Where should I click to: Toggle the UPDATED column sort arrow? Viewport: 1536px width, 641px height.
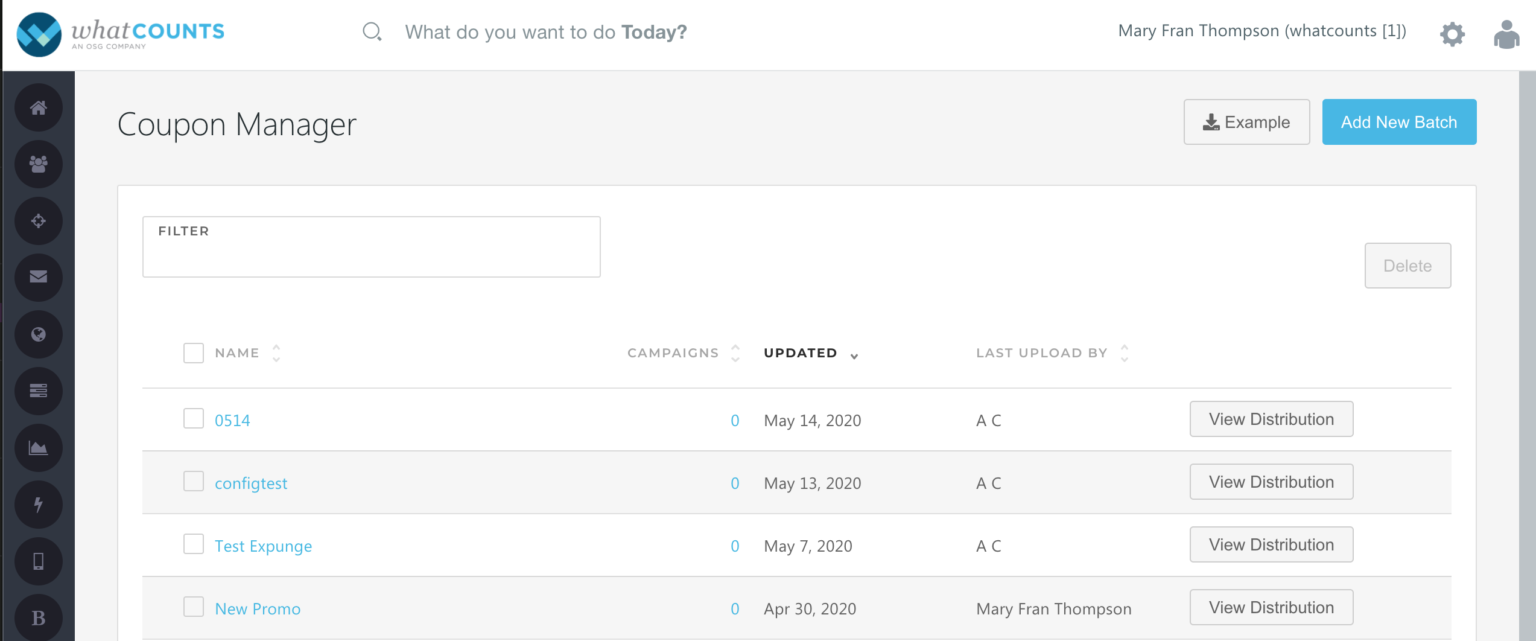tap(854, 355)
